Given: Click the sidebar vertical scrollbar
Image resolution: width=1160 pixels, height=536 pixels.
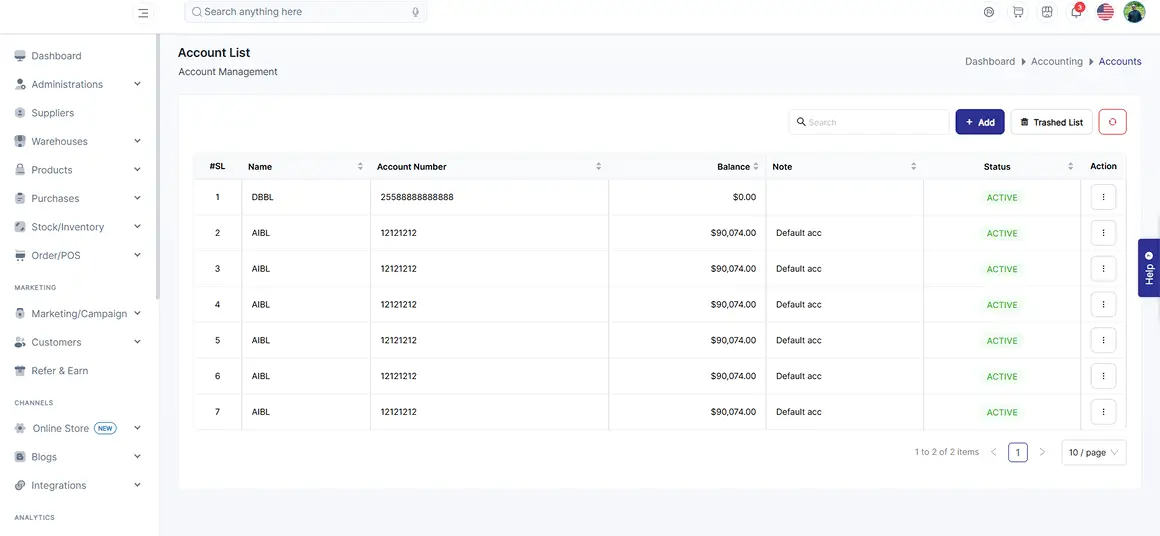Looking at the screenshot, I should 158,166.
